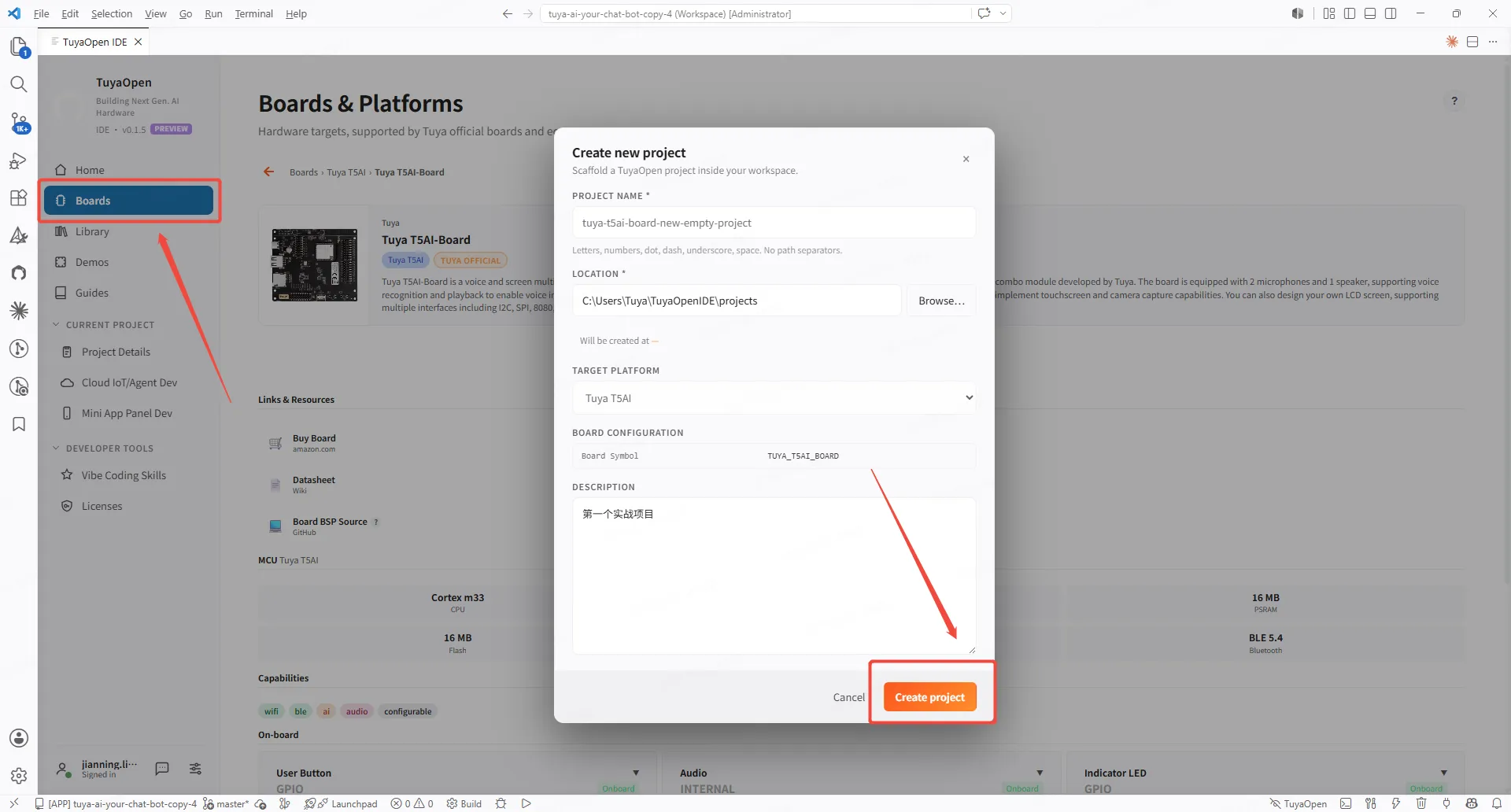Click the lightning flash icon in status bar
This screenshot has height=812, width=1511.
click(x=1396, y=803)
